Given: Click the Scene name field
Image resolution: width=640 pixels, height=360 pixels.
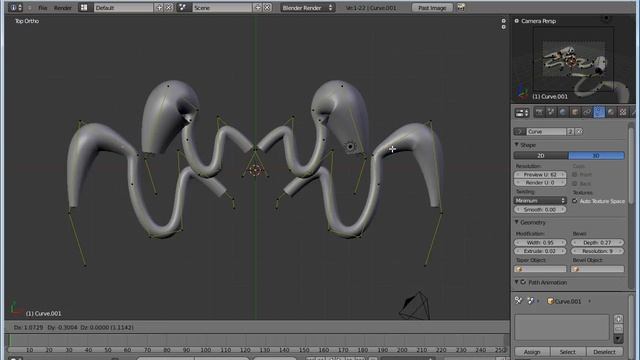Looking at the screenshot, I should point(222,8).
